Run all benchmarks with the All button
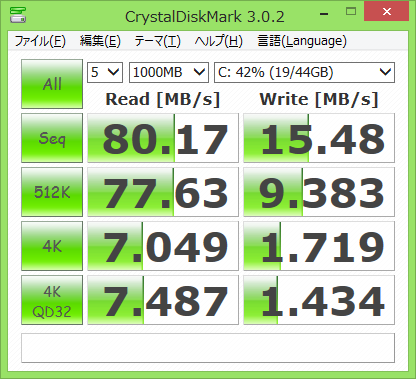Screen dimensions: 416x379 click(52, 84)
